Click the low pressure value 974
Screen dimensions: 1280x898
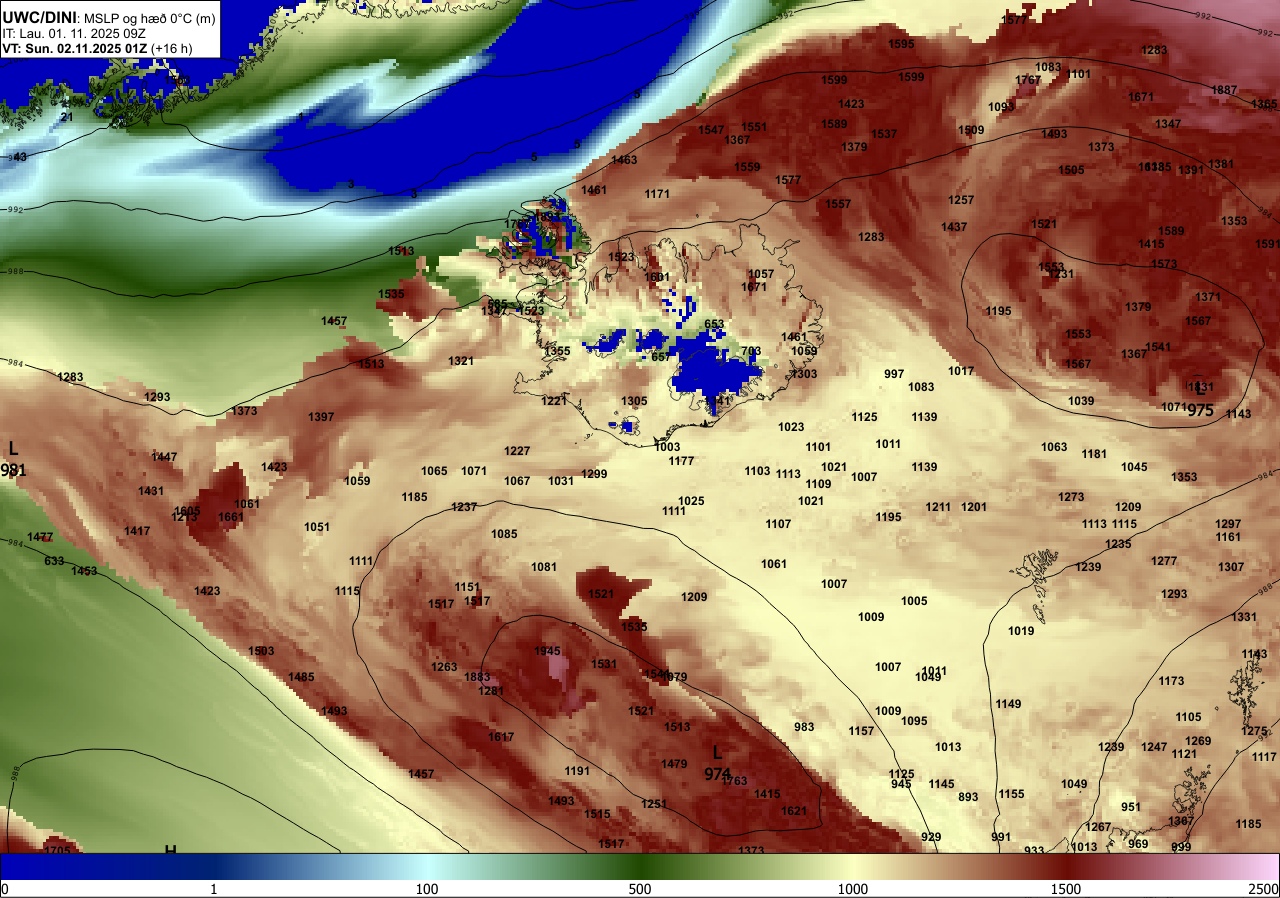(x=716, y=774)
